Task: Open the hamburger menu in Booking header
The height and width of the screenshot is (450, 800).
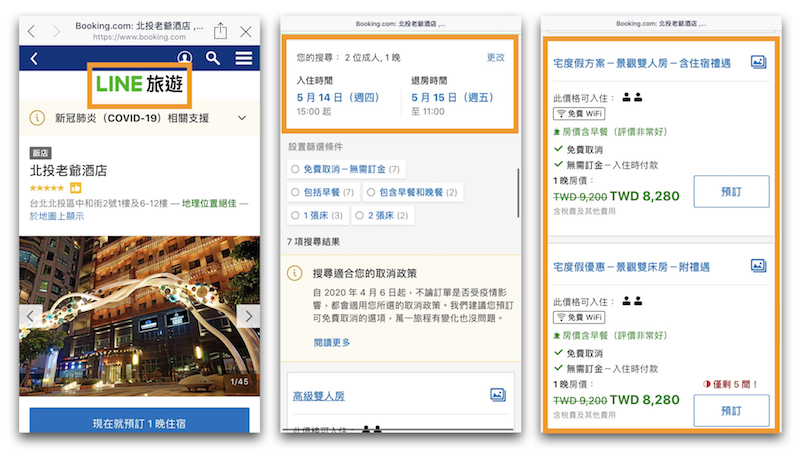Action: point(243,59)
